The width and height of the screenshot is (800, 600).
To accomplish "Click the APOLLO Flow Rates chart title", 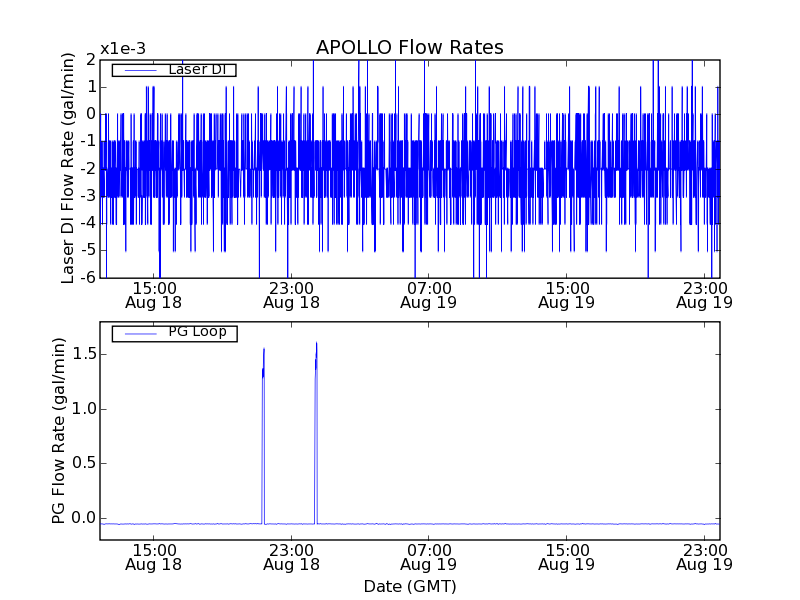I will pyautogui.click(x=409, y=48).
